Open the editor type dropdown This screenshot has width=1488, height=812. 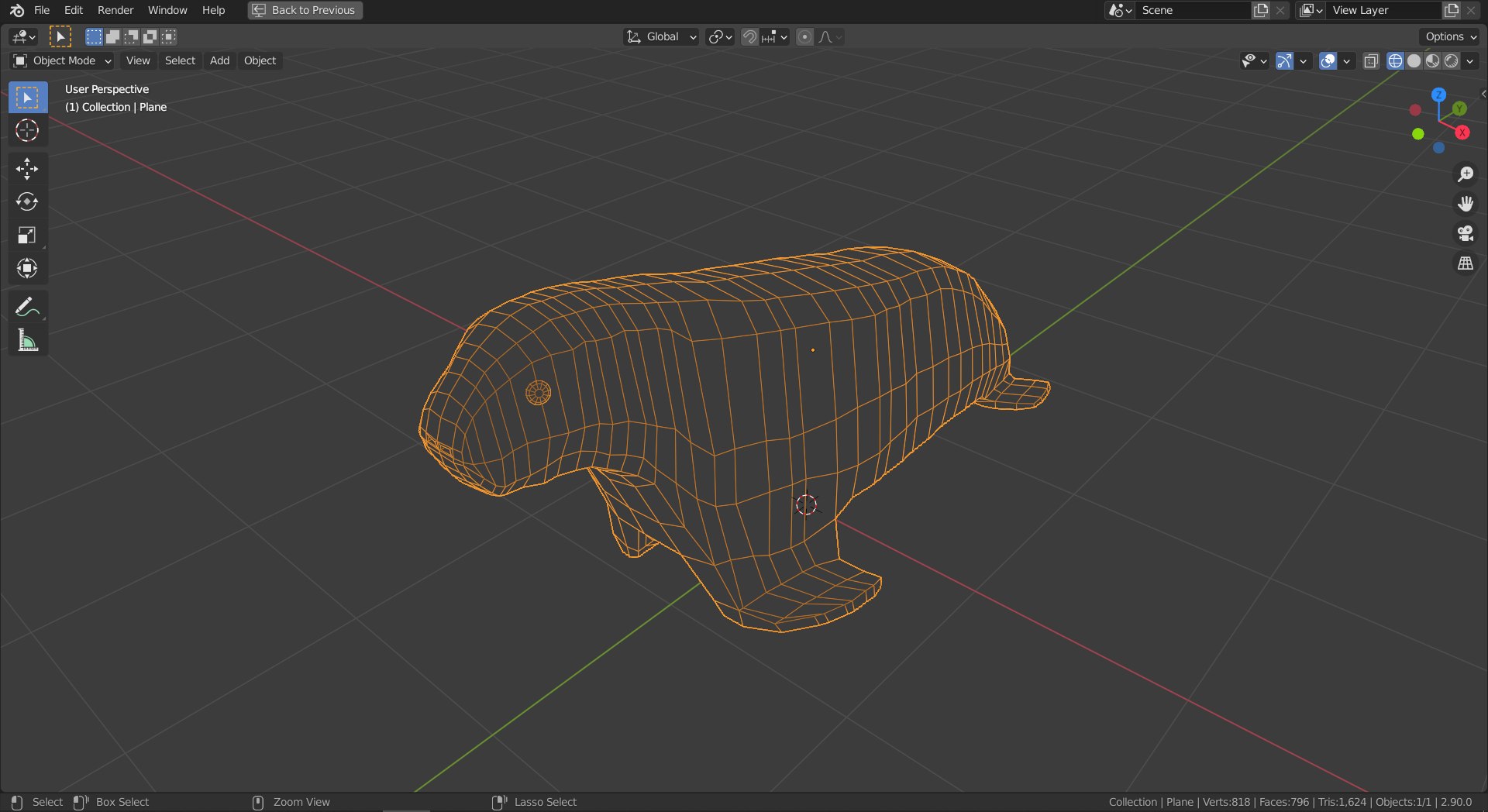[x=24, y=36]
